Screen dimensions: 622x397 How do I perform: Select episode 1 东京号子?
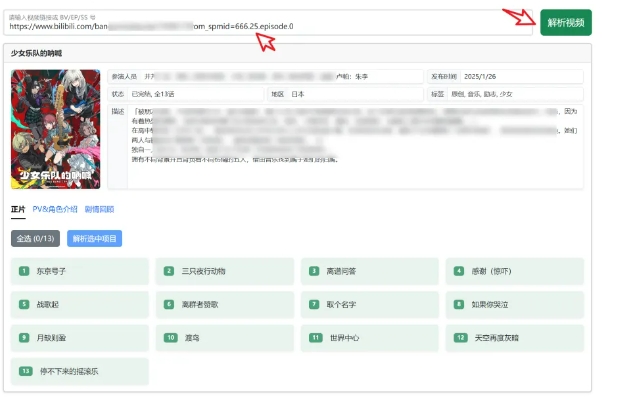point(80,271)
